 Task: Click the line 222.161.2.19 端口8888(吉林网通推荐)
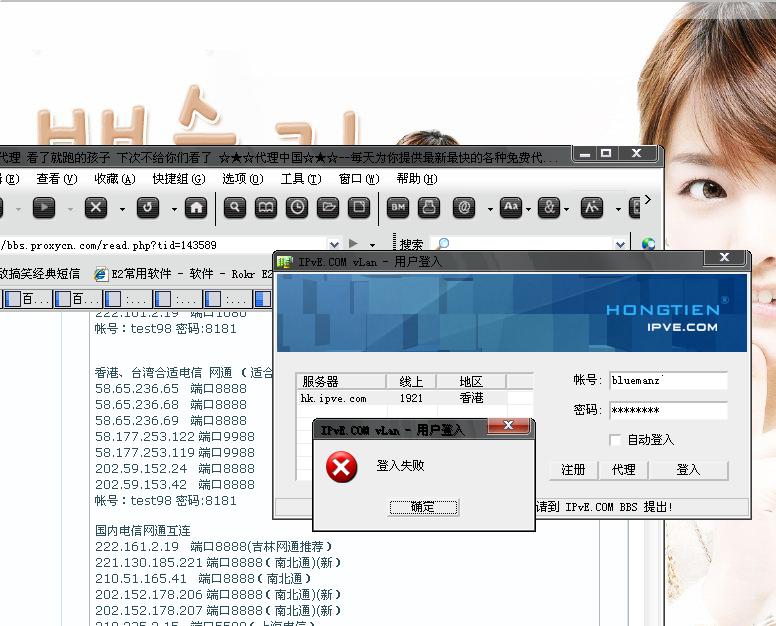[214, 546]
